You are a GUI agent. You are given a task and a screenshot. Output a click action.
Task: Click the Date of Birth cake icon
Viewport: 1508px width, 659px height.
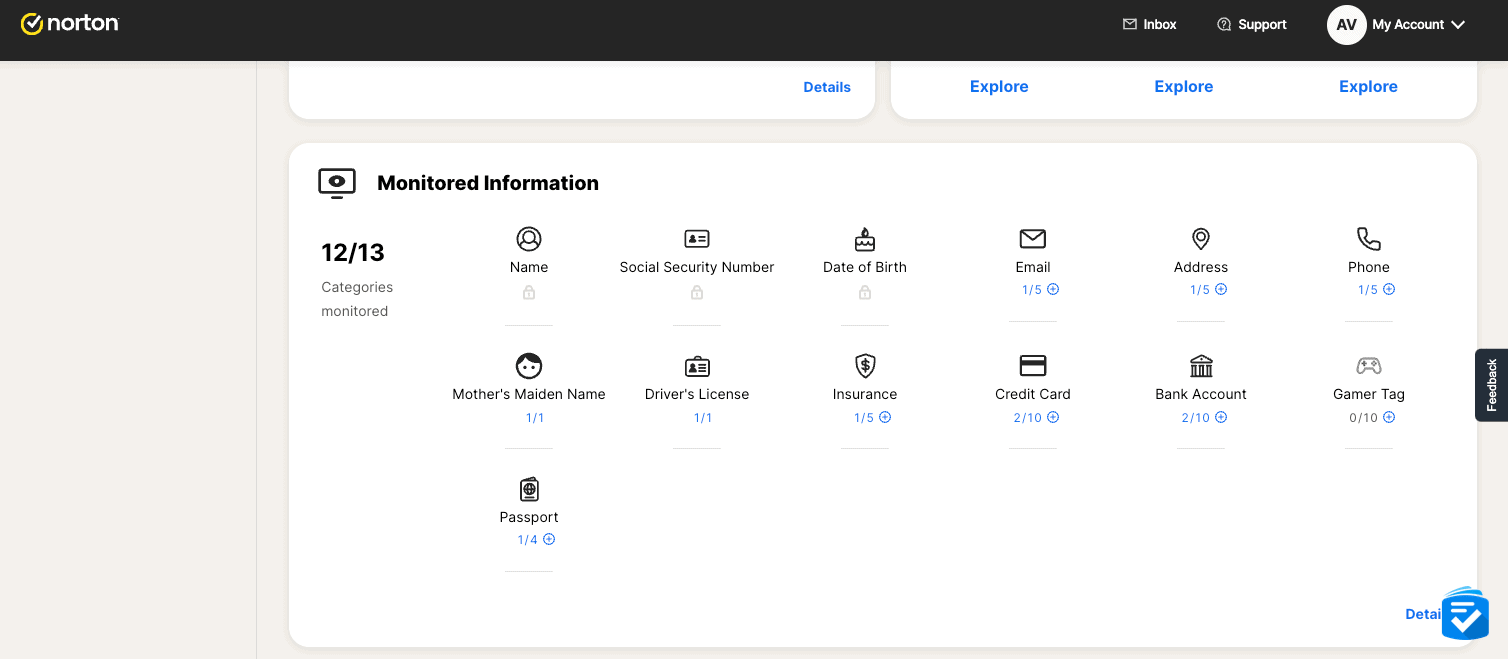[x=865, y=239]
